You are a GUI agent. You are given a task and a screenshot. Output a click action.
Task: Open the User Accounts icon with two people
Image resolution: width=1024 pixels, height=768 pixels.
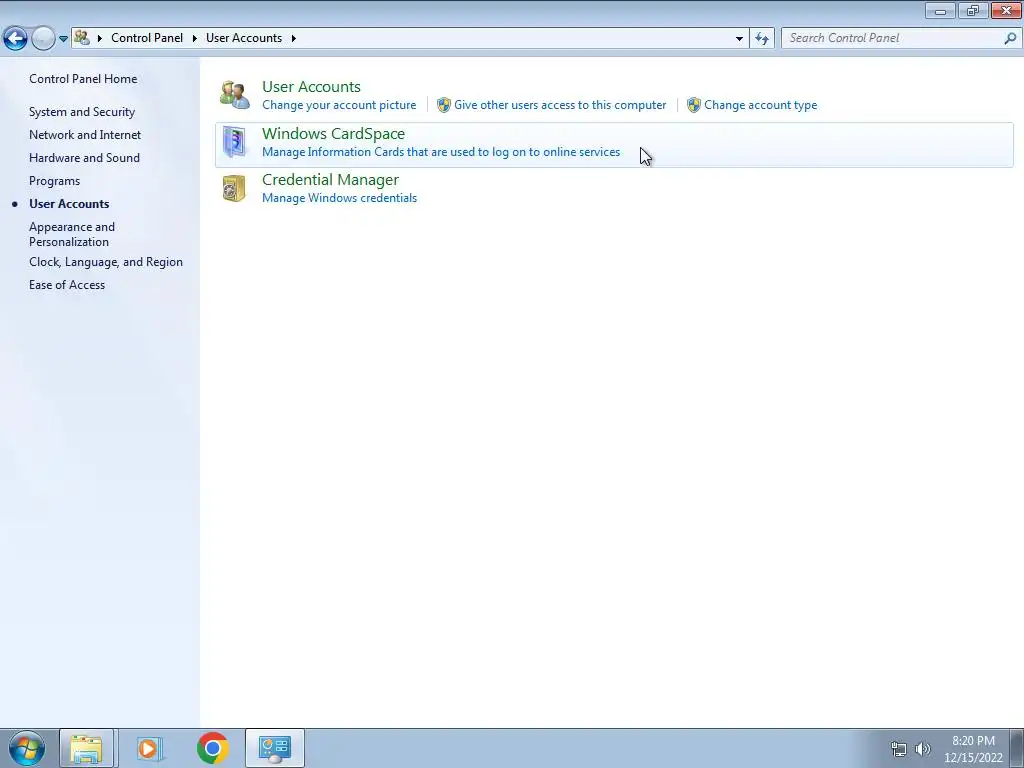click(234, 95)
